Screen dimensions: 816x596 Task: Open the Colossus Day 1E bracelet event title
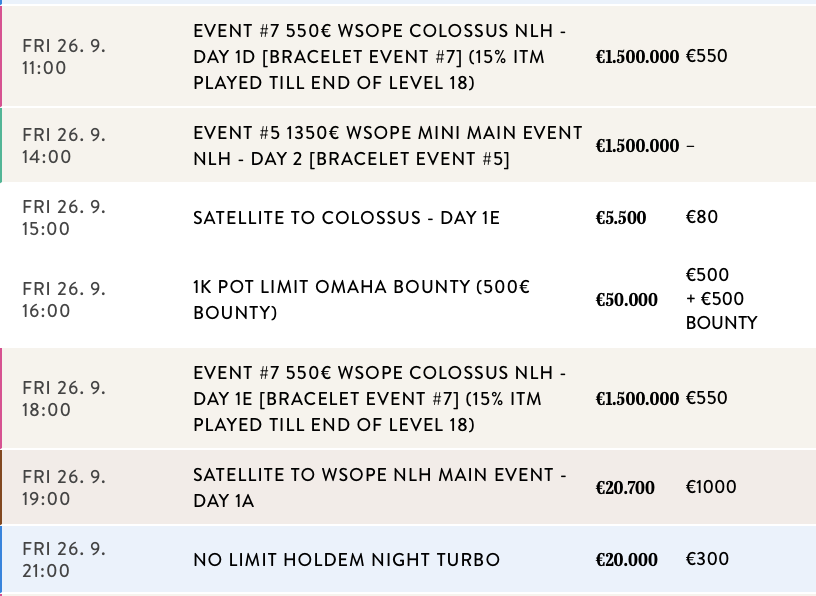[380, 399]
